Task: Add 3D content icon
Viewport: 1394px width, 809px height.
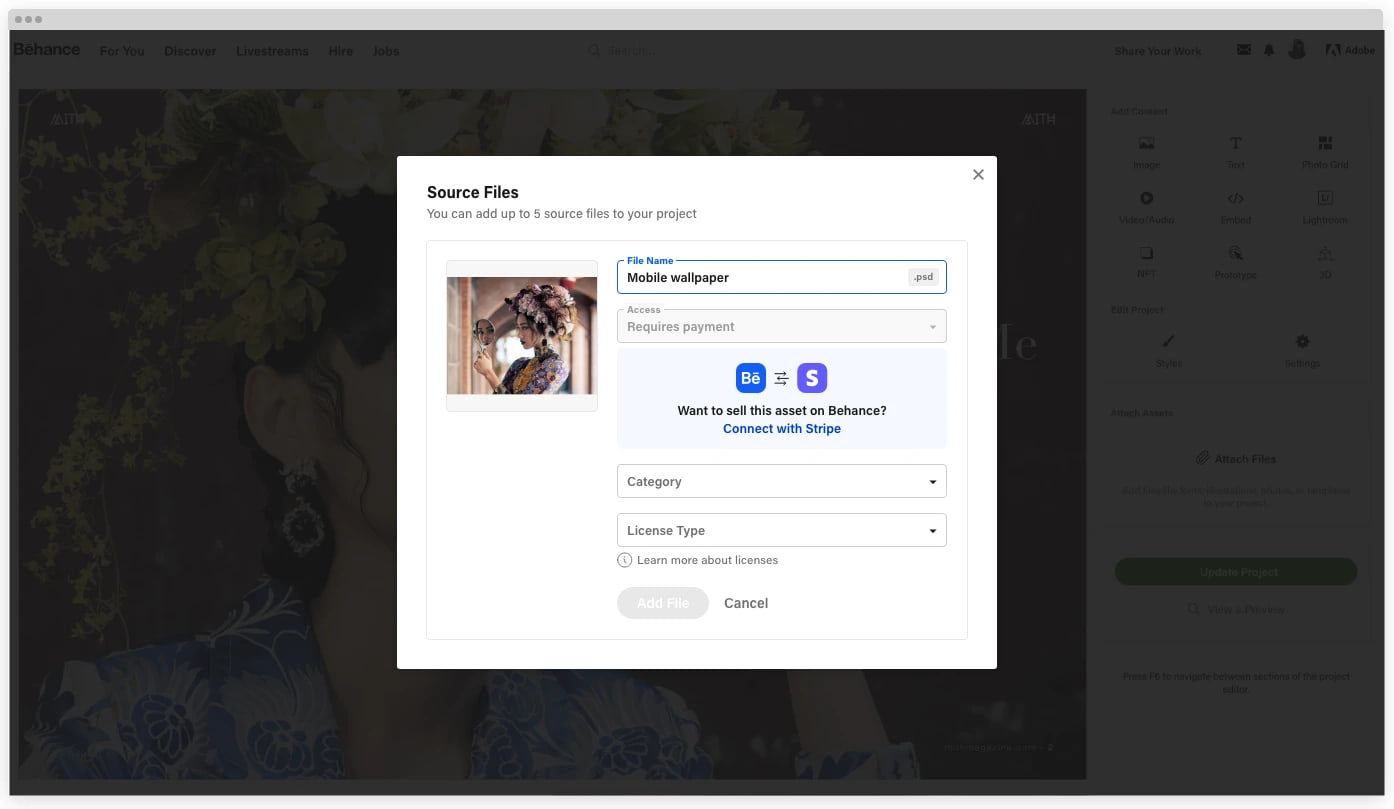Action: (1325, 254)
